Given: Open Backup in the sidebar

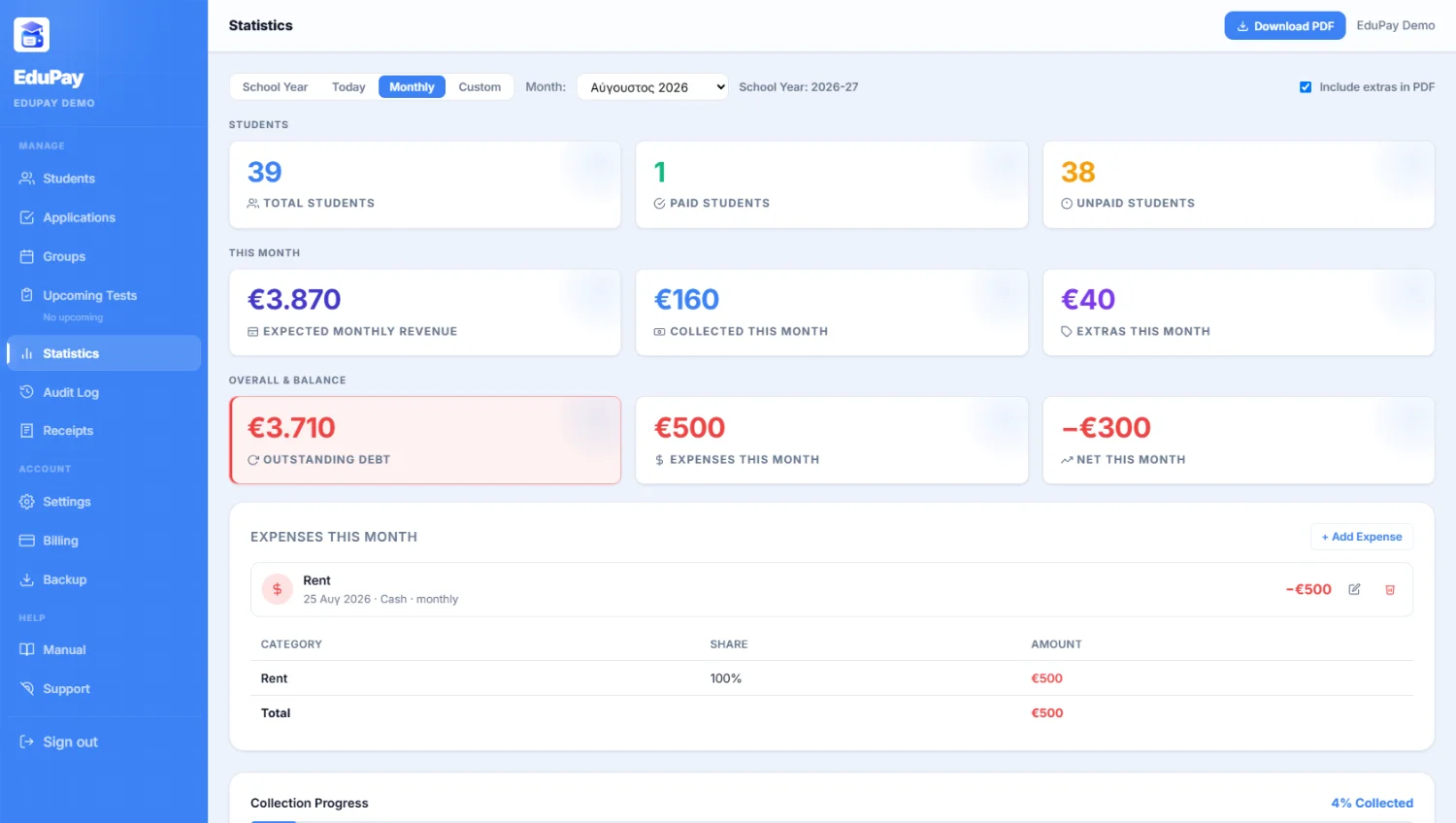Looking at the screenshot, I should coord(104,579).
